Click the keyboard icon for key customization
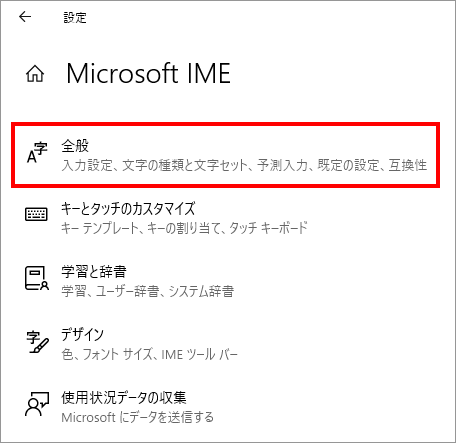Screen dimensions: 456x443 coord(36,214)
